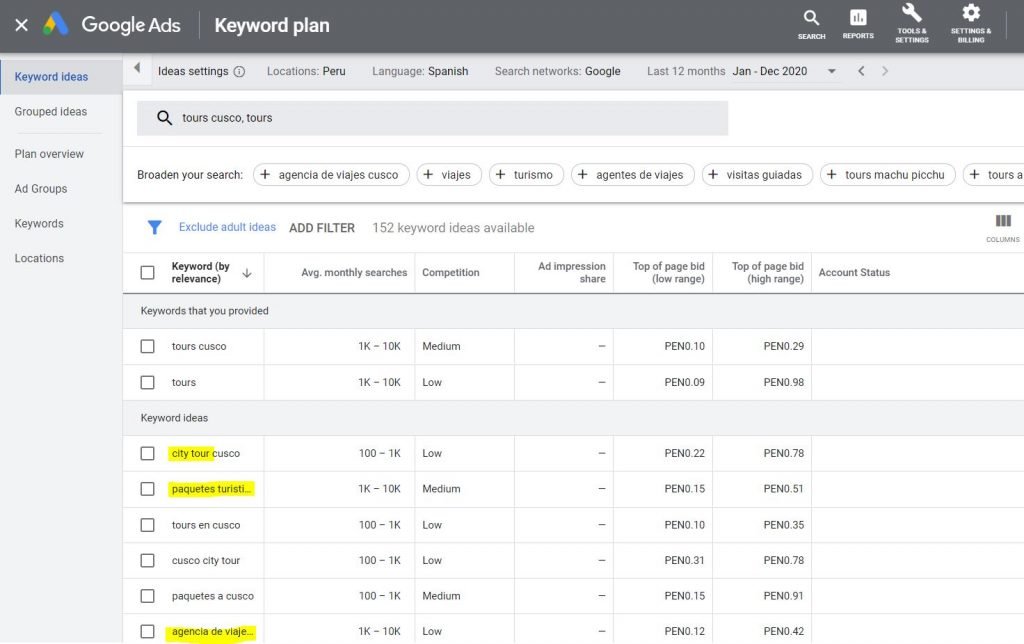
Task: Check the 'paquetes turisti...' checkbox
Action: 148,489
